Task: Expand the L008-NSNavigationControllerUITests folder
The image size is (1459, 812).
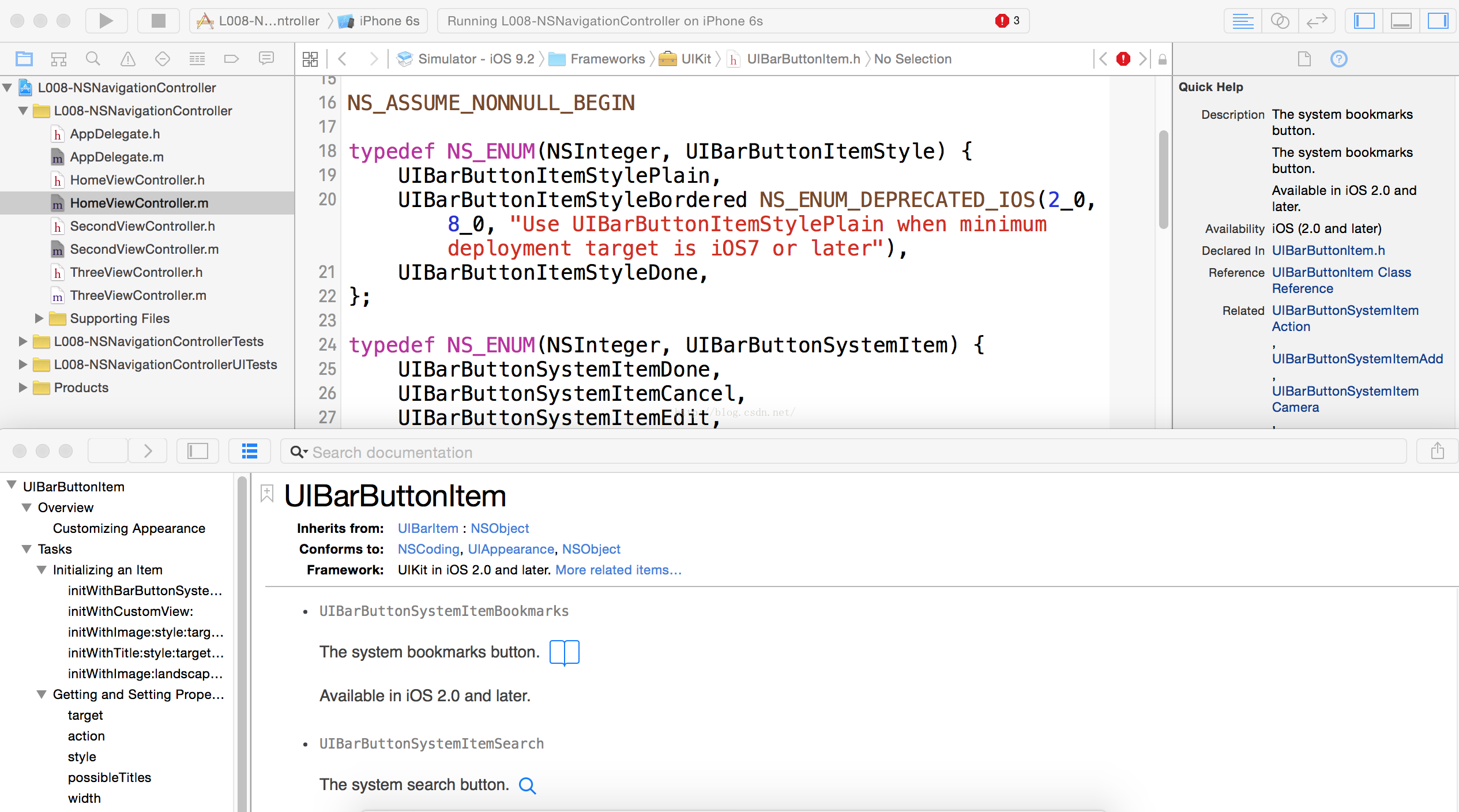Action: point(22,364)
